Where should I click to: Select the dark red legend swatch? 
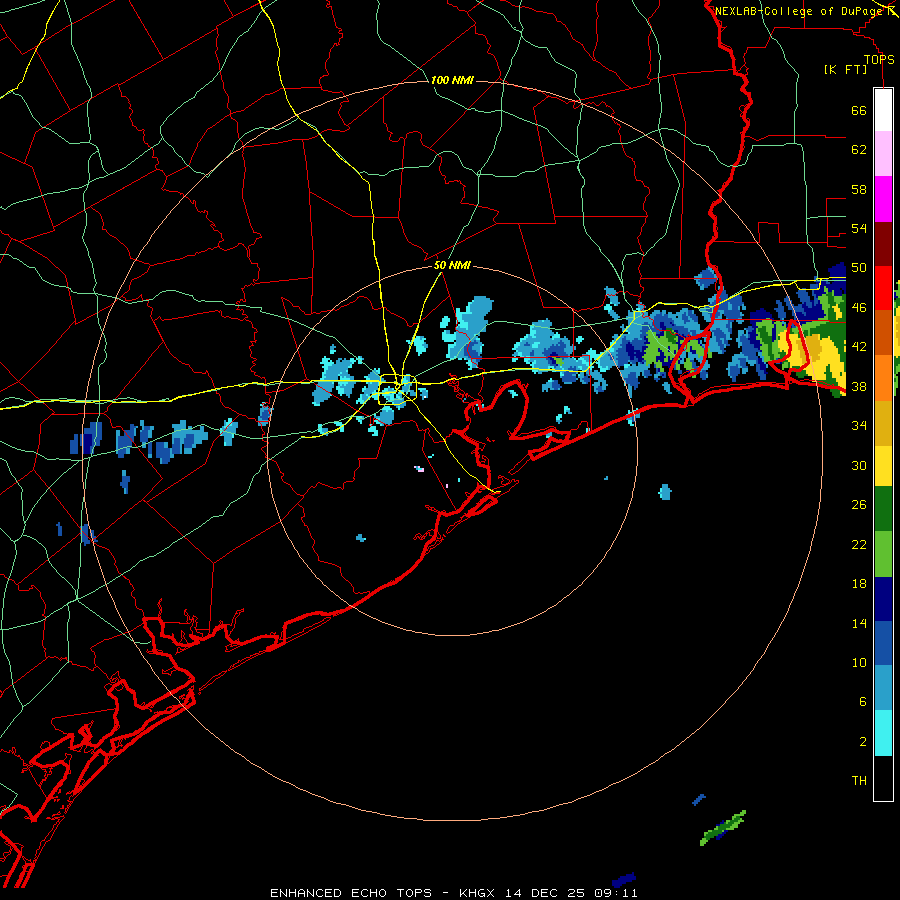click(x=883, y=243)
